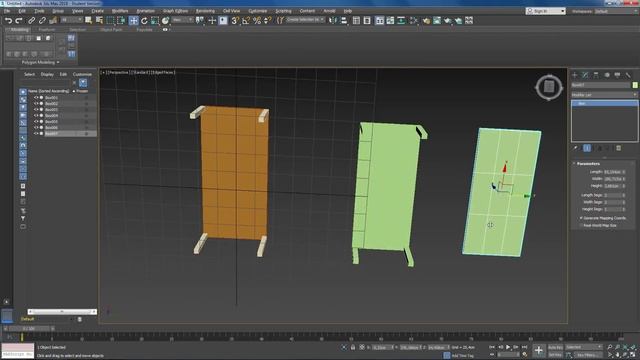Open the Create Selection Set dropdown
Viewport: 640px width, 360px height.
click(x=305, y=20)
